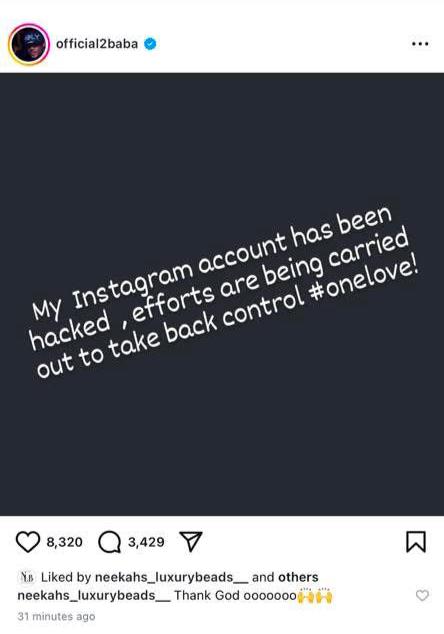Save post using bookmark icon
This screenshot has width=444, height=634.
tap(416, 542)
